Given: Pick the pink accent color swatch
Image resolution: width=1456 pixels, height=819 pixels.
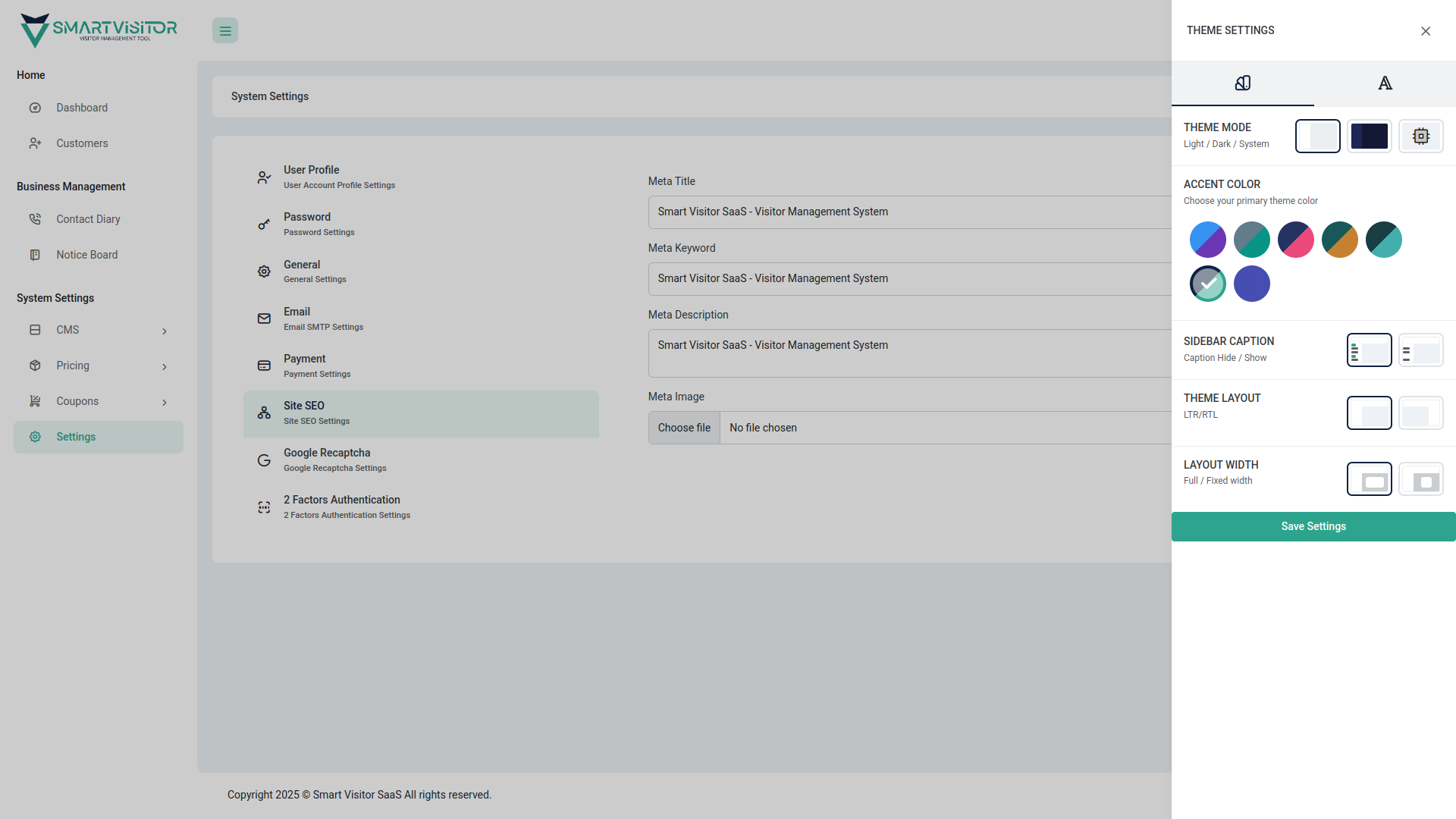Looking at the screenshot, I should [x=1295, y=240].
